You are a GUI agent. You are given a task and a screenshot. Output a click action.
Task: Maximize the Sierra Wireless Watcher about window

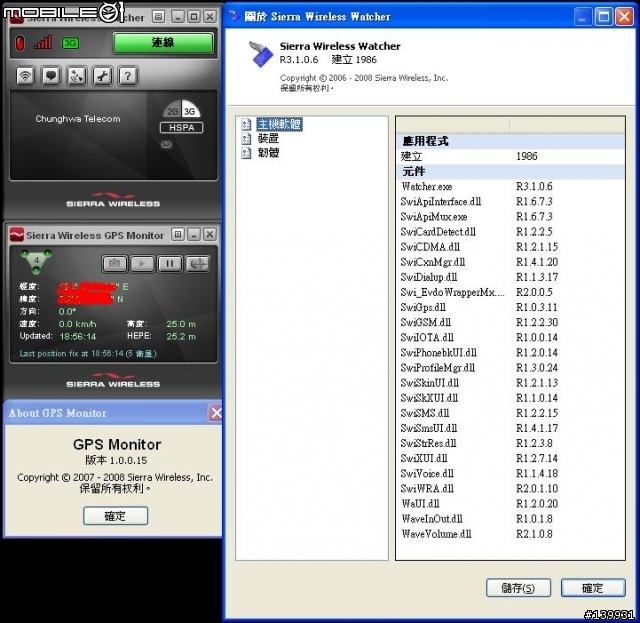604,17
